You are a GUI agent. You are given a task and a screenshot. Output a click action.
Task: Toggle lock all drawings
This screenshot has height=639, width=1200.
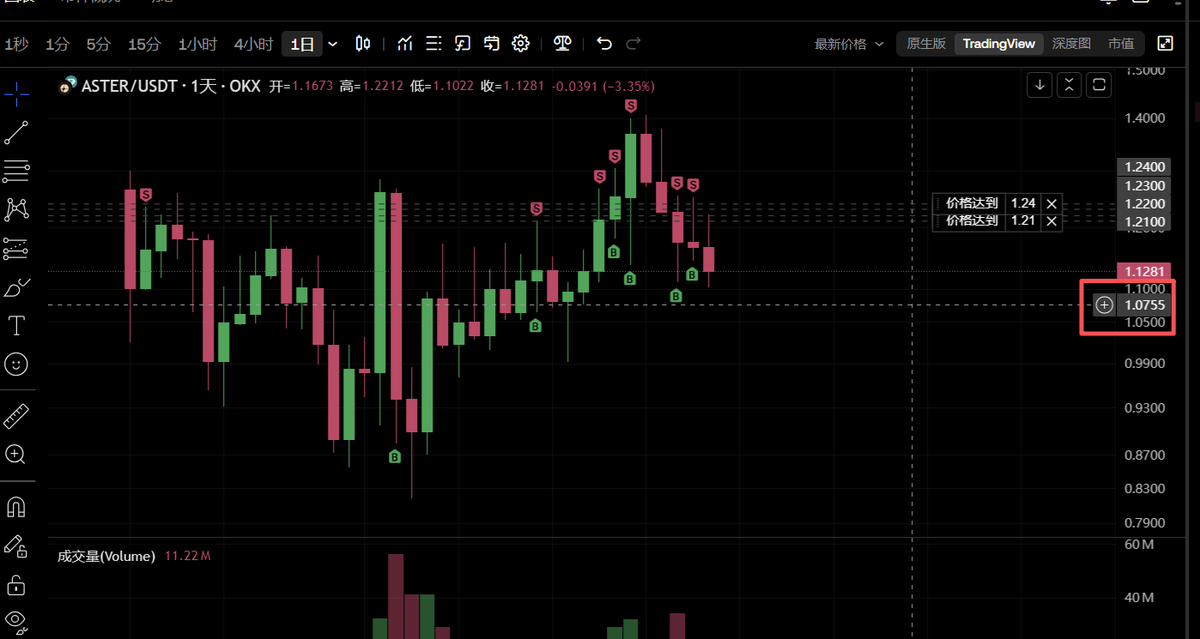click(x=16, y=584)
